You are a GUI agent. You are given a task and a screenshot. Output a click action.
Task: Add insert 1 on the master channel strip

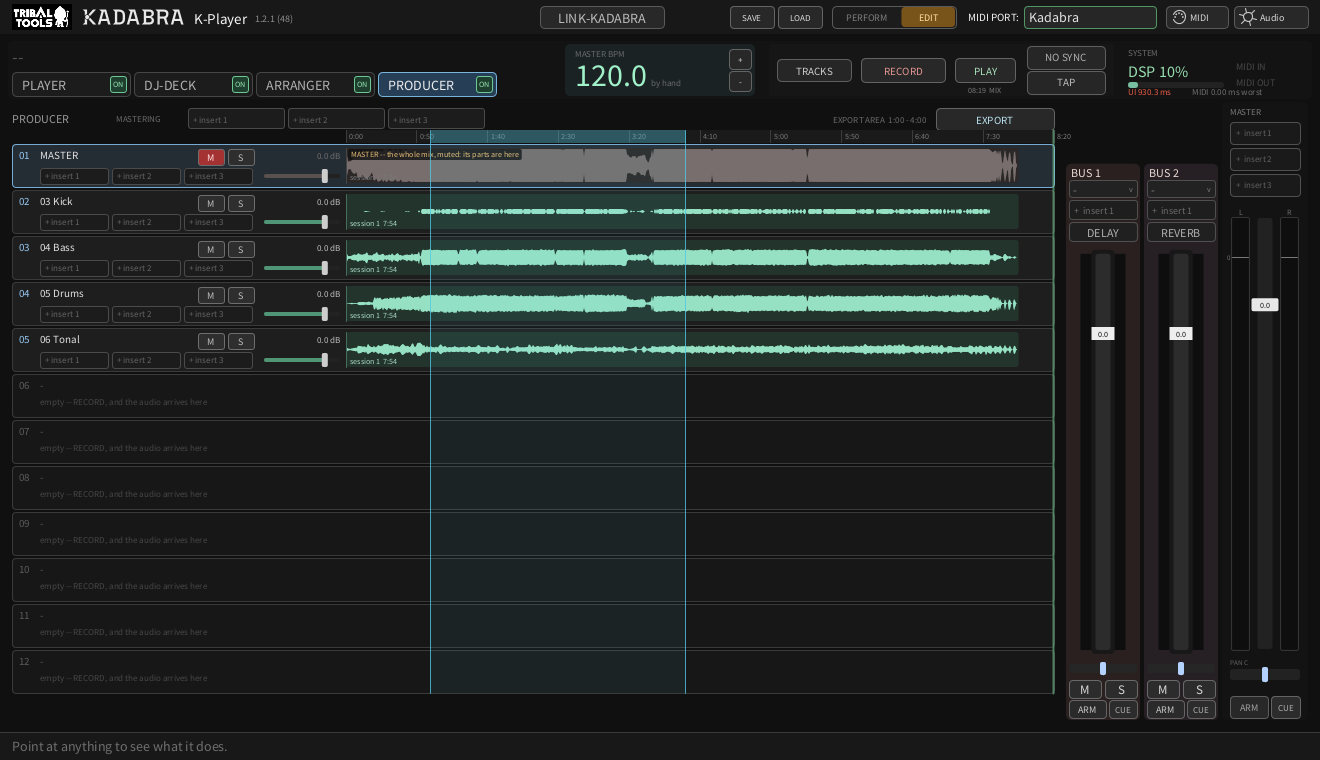tap(1265, 133)
